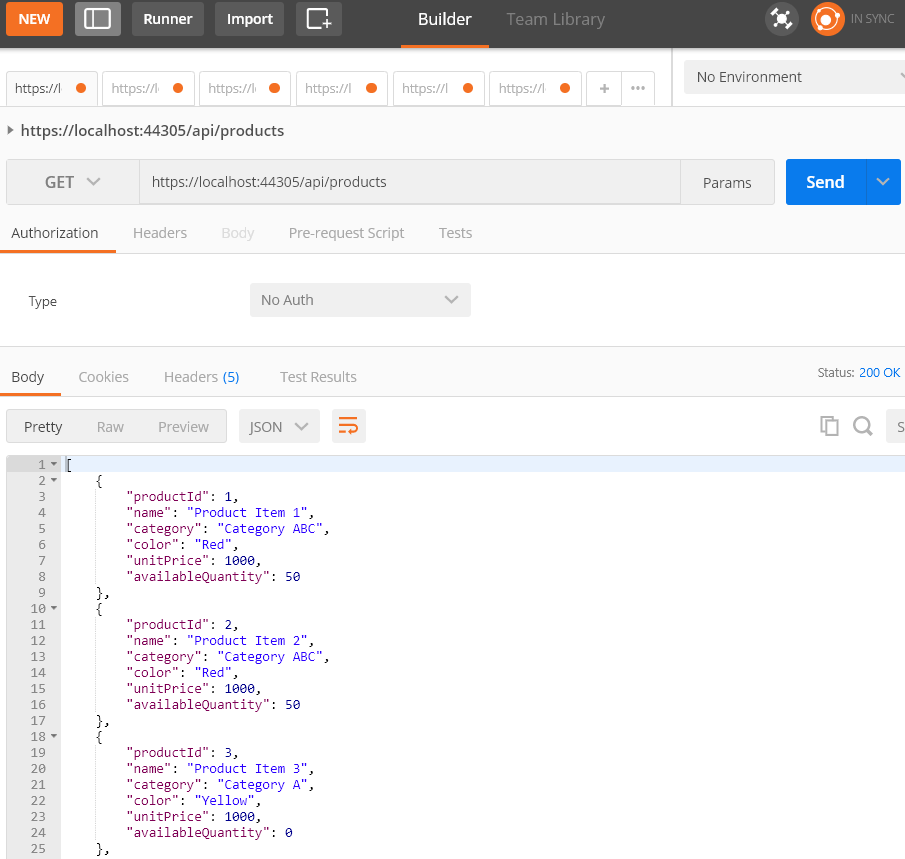Toggle the sidebar layout icon
Screen dimensions: 905x859
click(x=97, y=19)
